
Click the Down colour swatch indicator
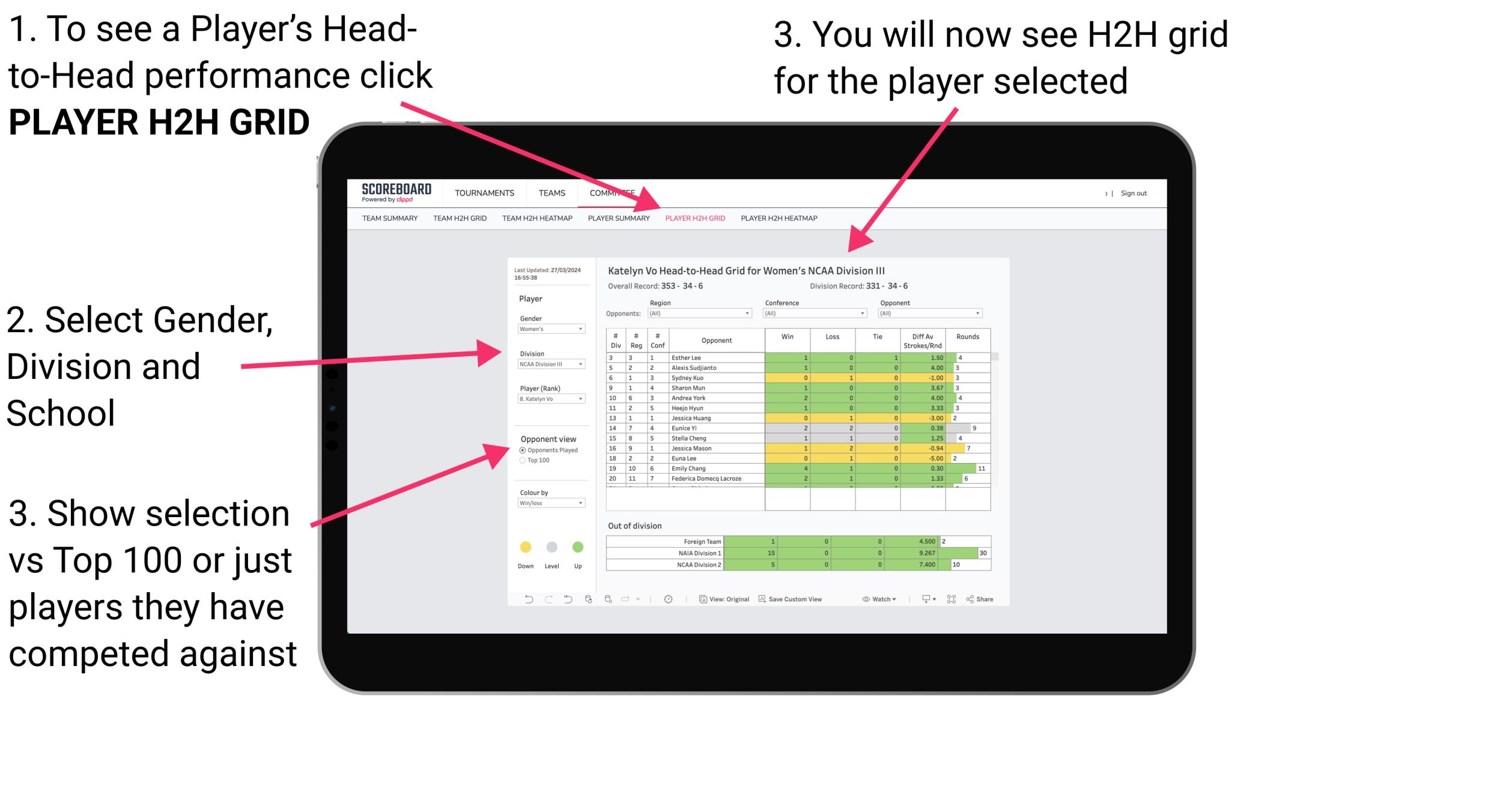pyautogui.click(x=524, y=545)
